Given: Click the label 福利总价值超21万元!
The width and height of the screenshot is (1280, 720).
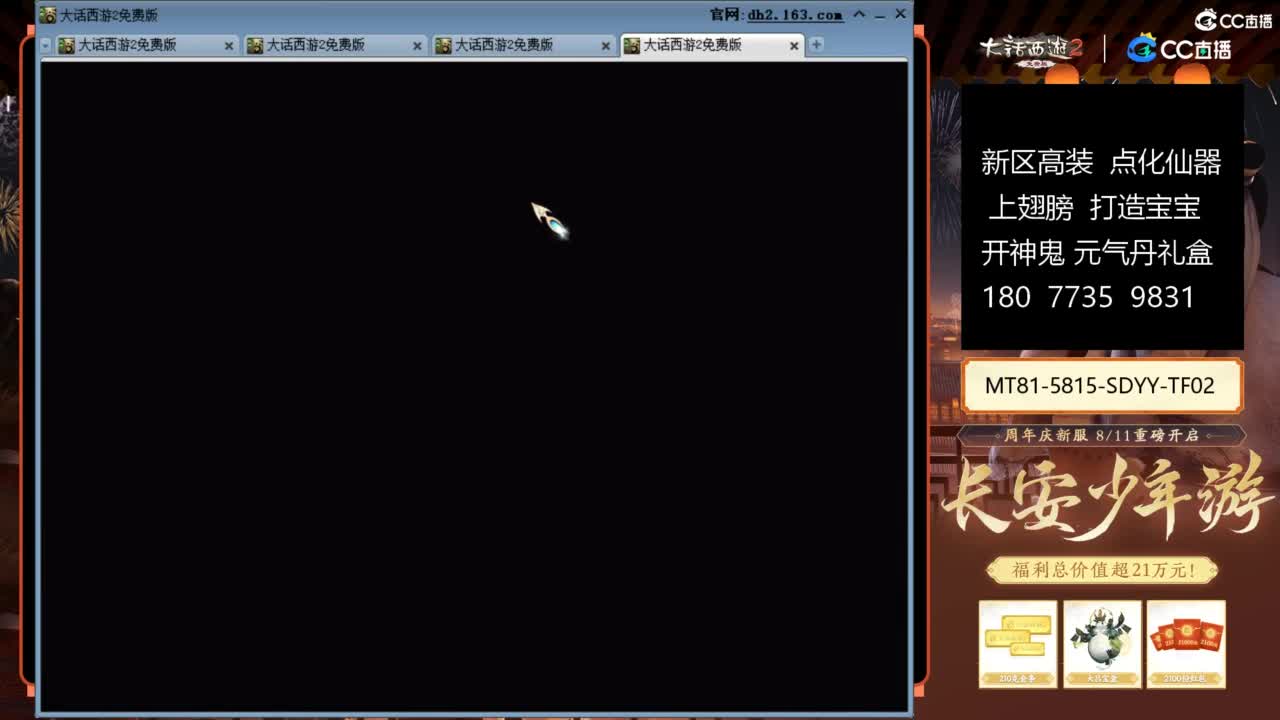Looking at the screenshot, I should coord(1102,571).
